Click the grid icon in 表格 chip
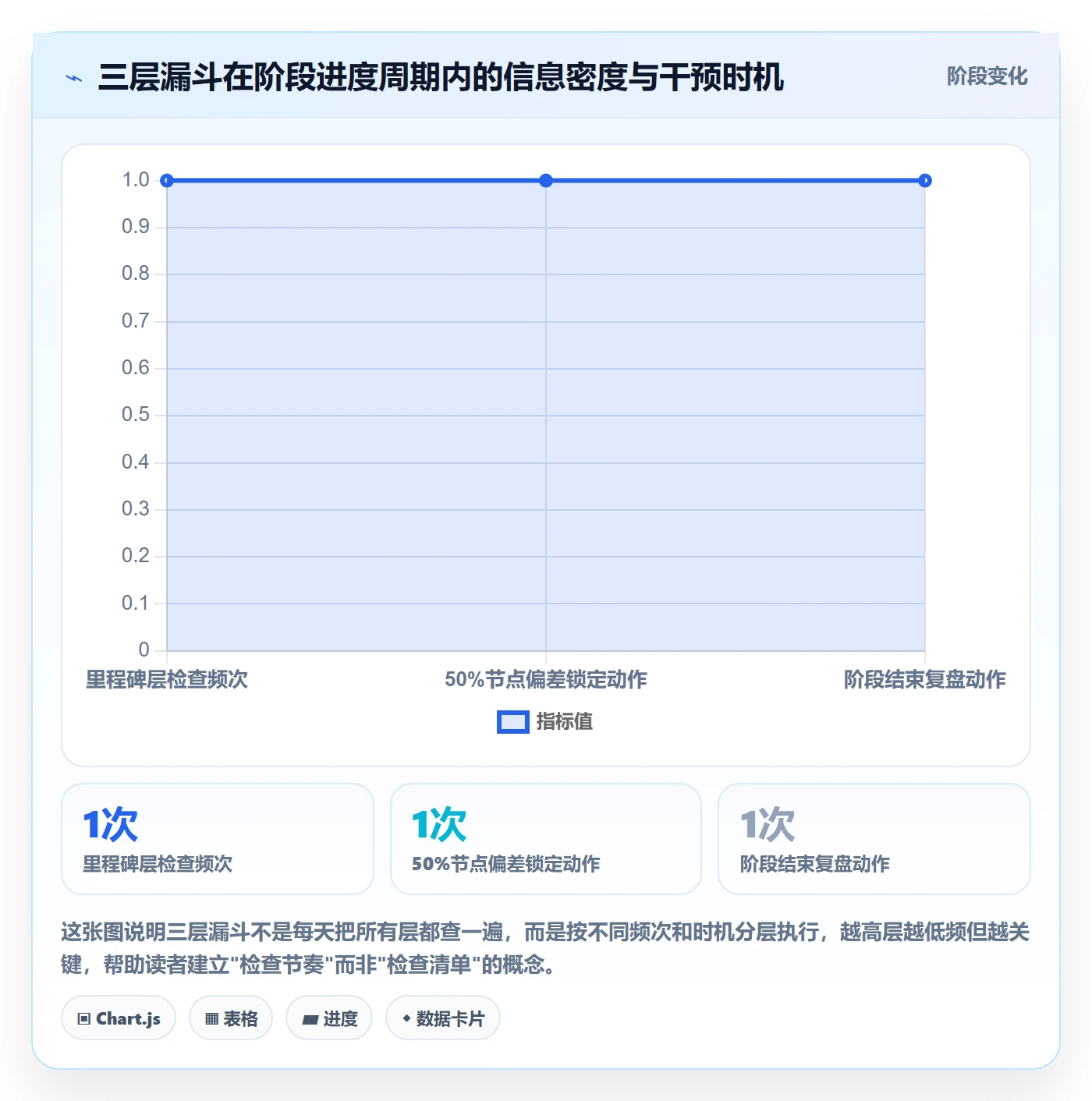The width and height of the screenshot is (1092, 1101). point(211,1019)
